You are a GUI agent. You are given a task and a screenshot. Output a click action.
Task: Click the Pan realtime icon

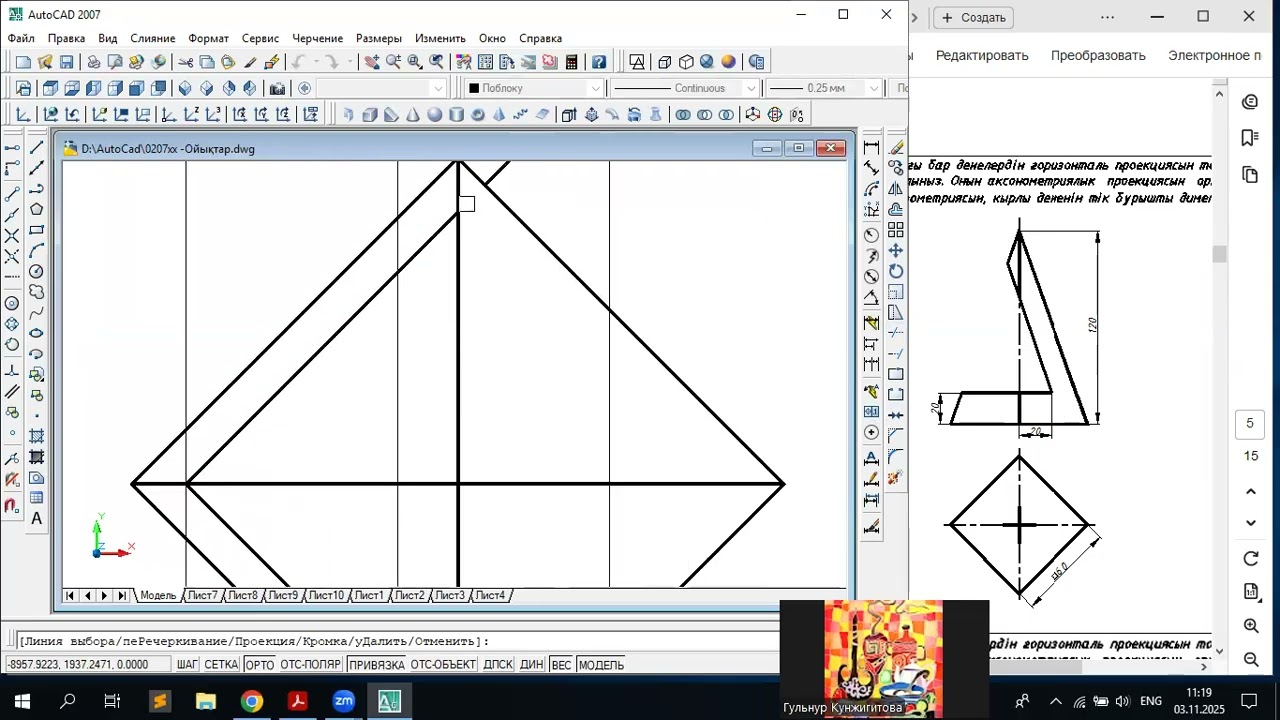coord(371,62)
